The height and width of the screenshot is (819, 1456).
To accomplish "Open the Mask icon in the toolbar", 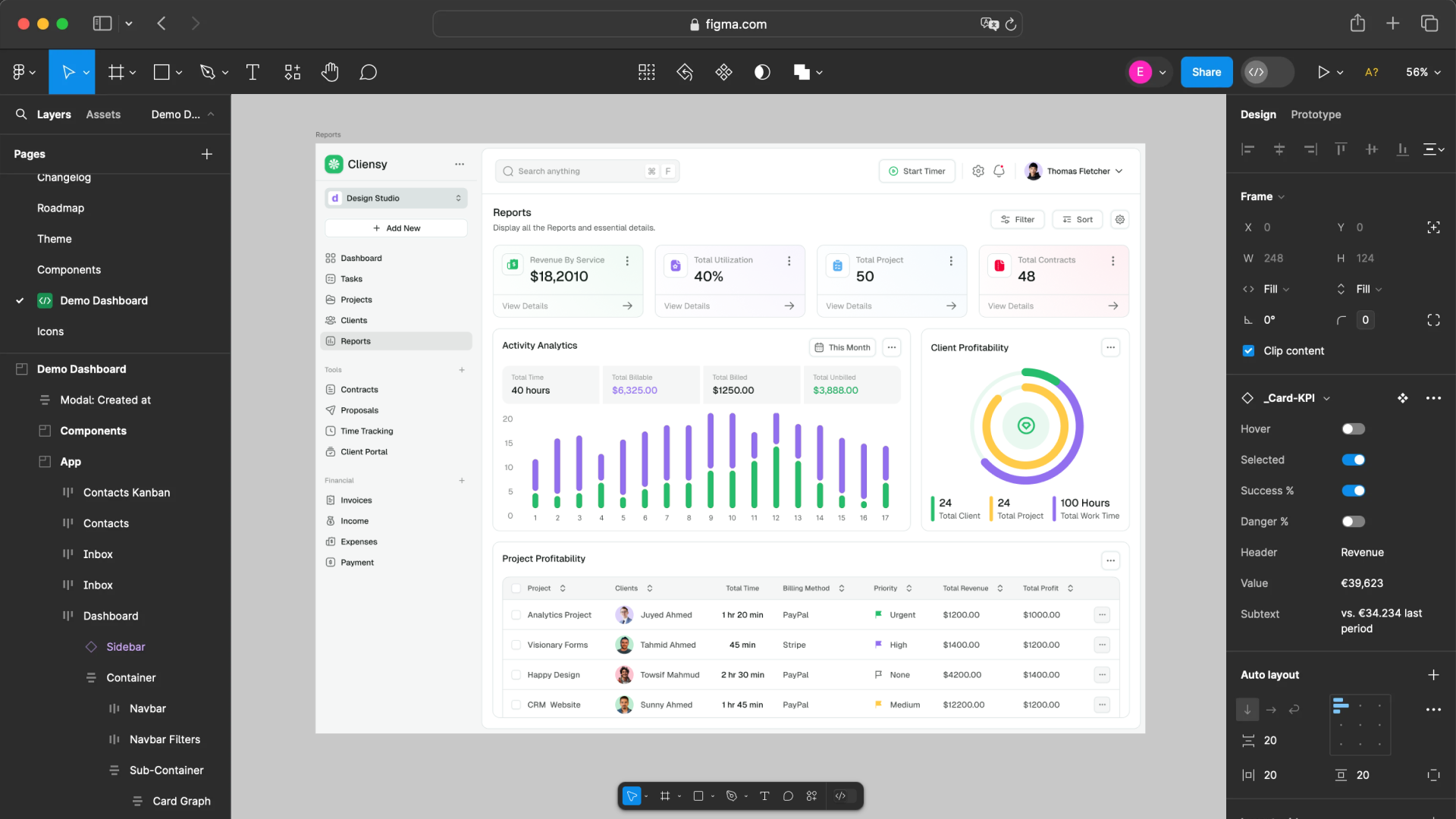I will pos(762,72).
